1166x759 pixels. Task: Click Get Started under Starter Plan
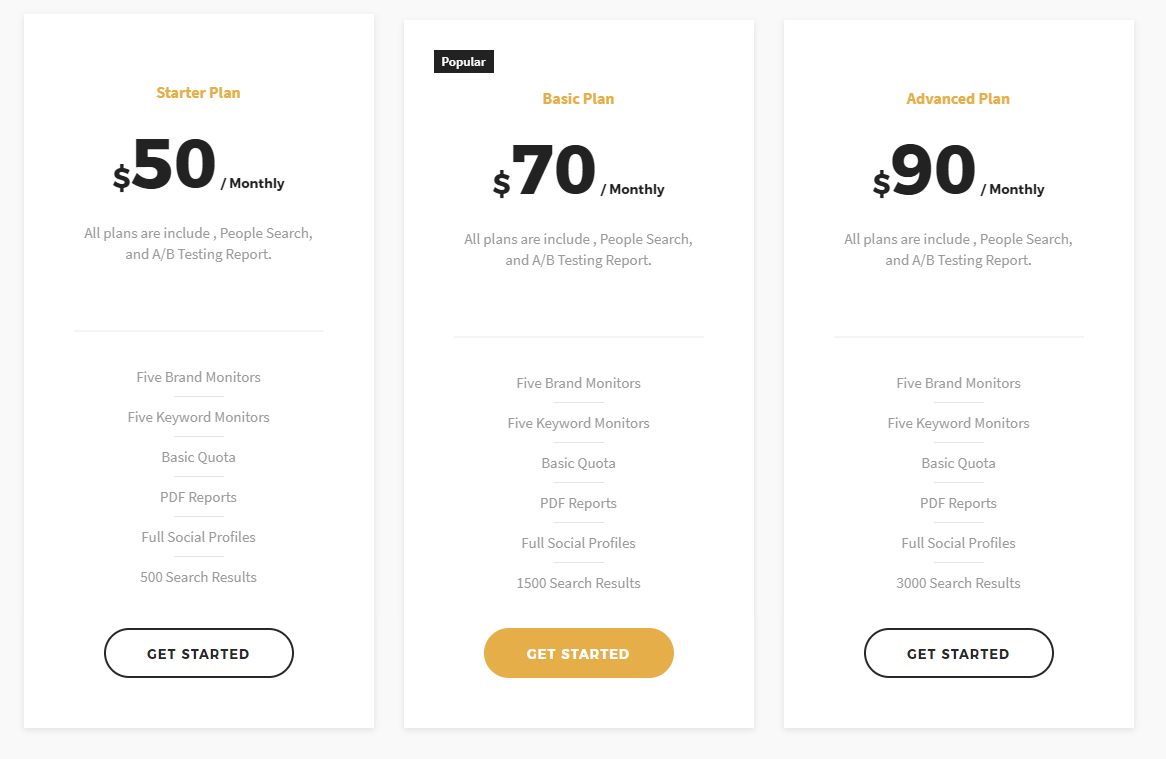198,653
